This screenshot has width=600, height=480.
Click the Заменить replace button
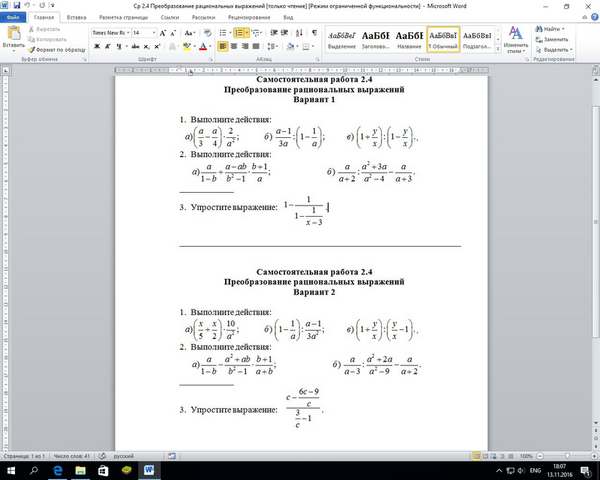click(x=552, y=39)
